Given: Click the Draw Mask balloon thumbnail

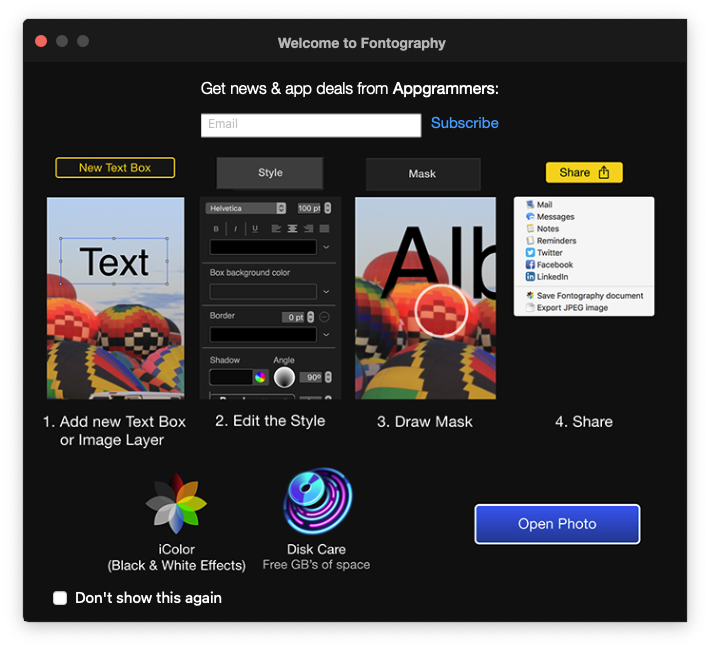Looking at the screenshot, I should [426, 298].
